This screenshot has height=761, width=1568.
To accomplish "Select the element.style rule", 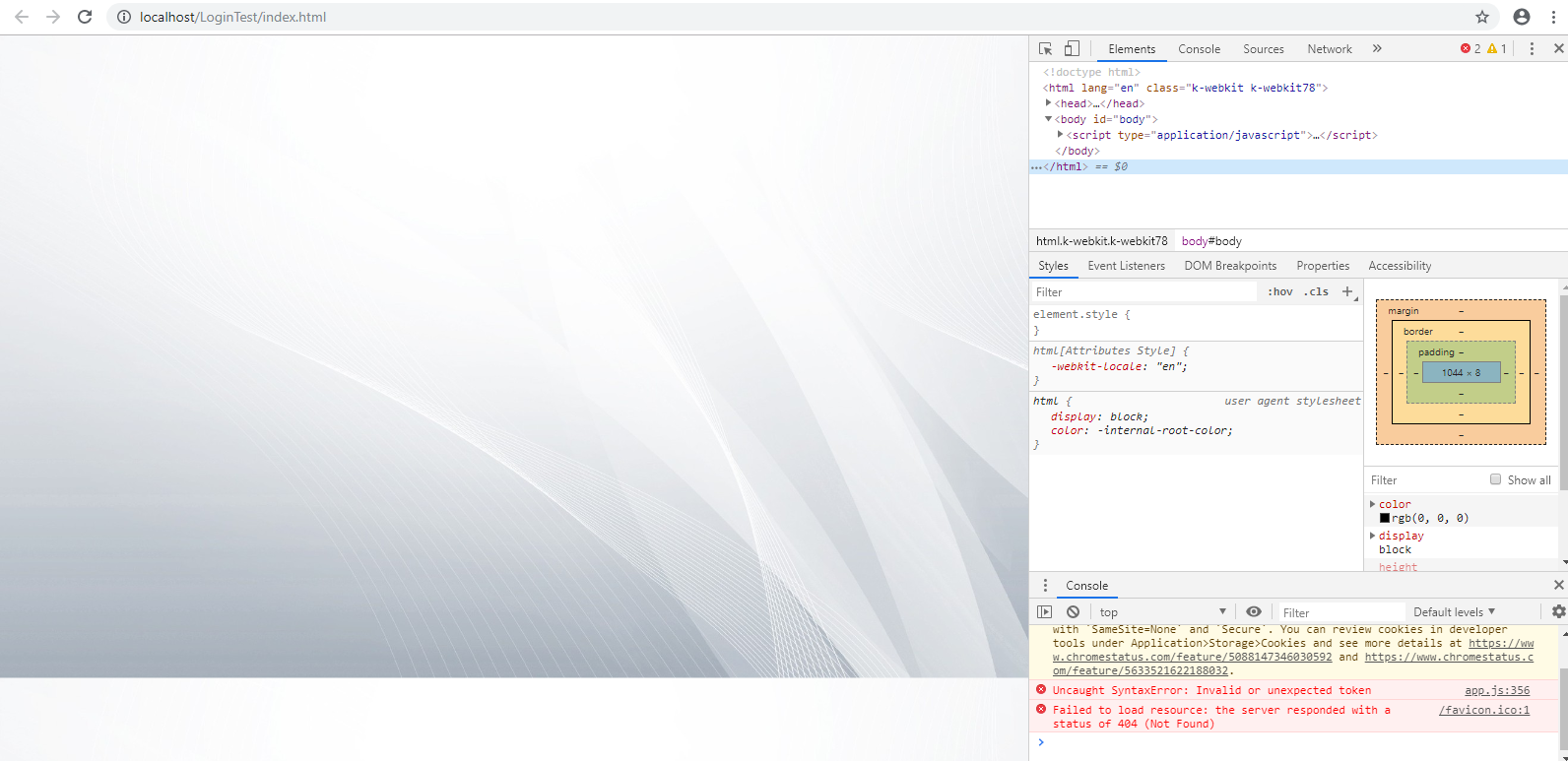I will 1081,315.
